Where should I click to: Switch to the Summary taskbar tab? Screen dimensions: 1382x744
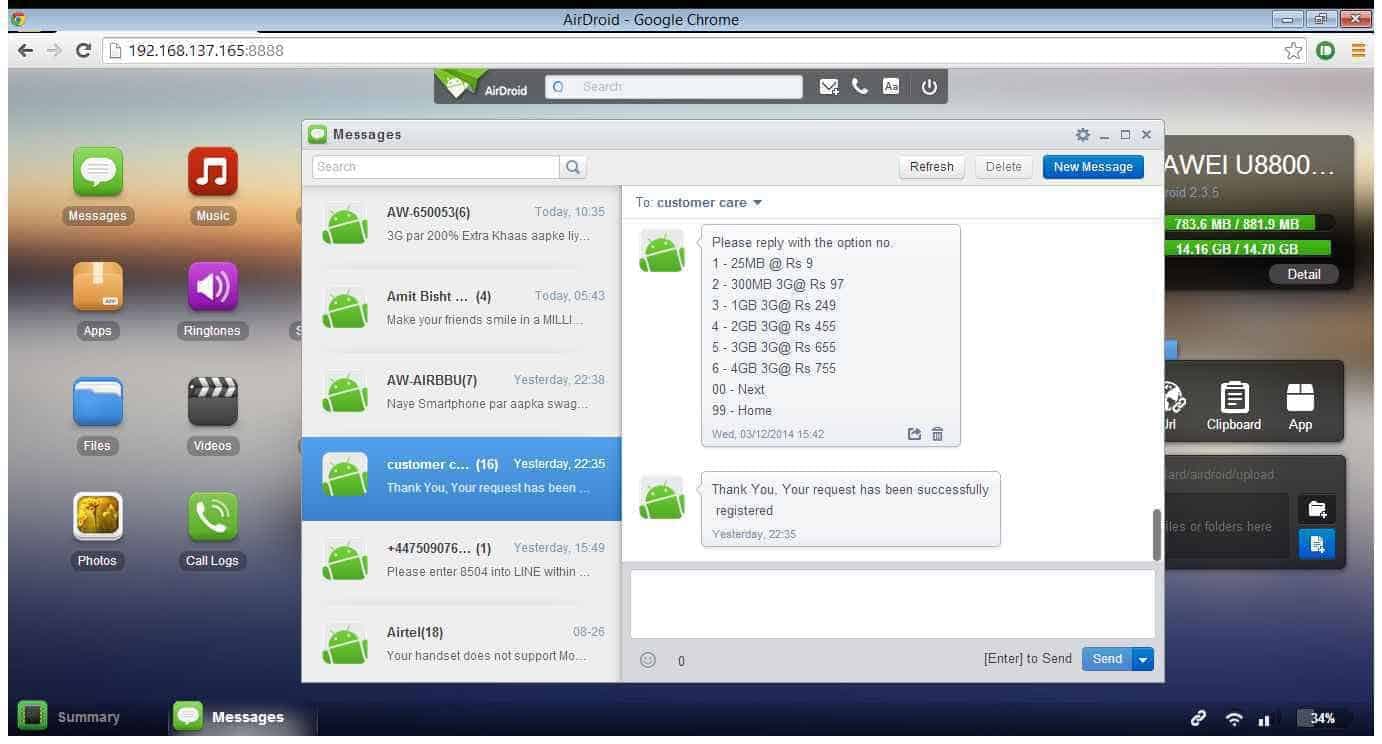[x=70, y=717]
